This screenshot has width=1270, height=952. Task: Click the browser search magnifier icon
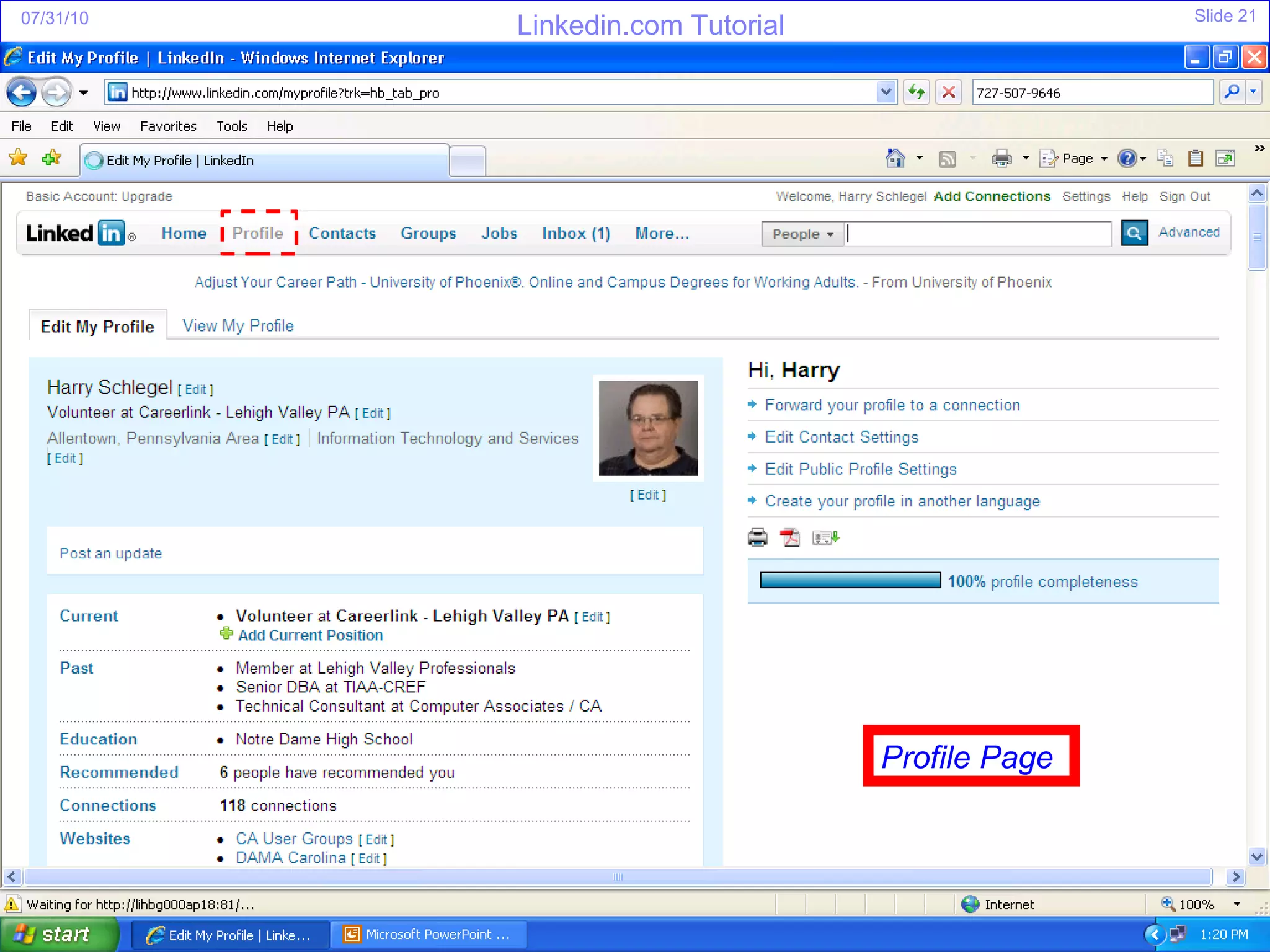pyautogui.click(x=1232, y=92)
